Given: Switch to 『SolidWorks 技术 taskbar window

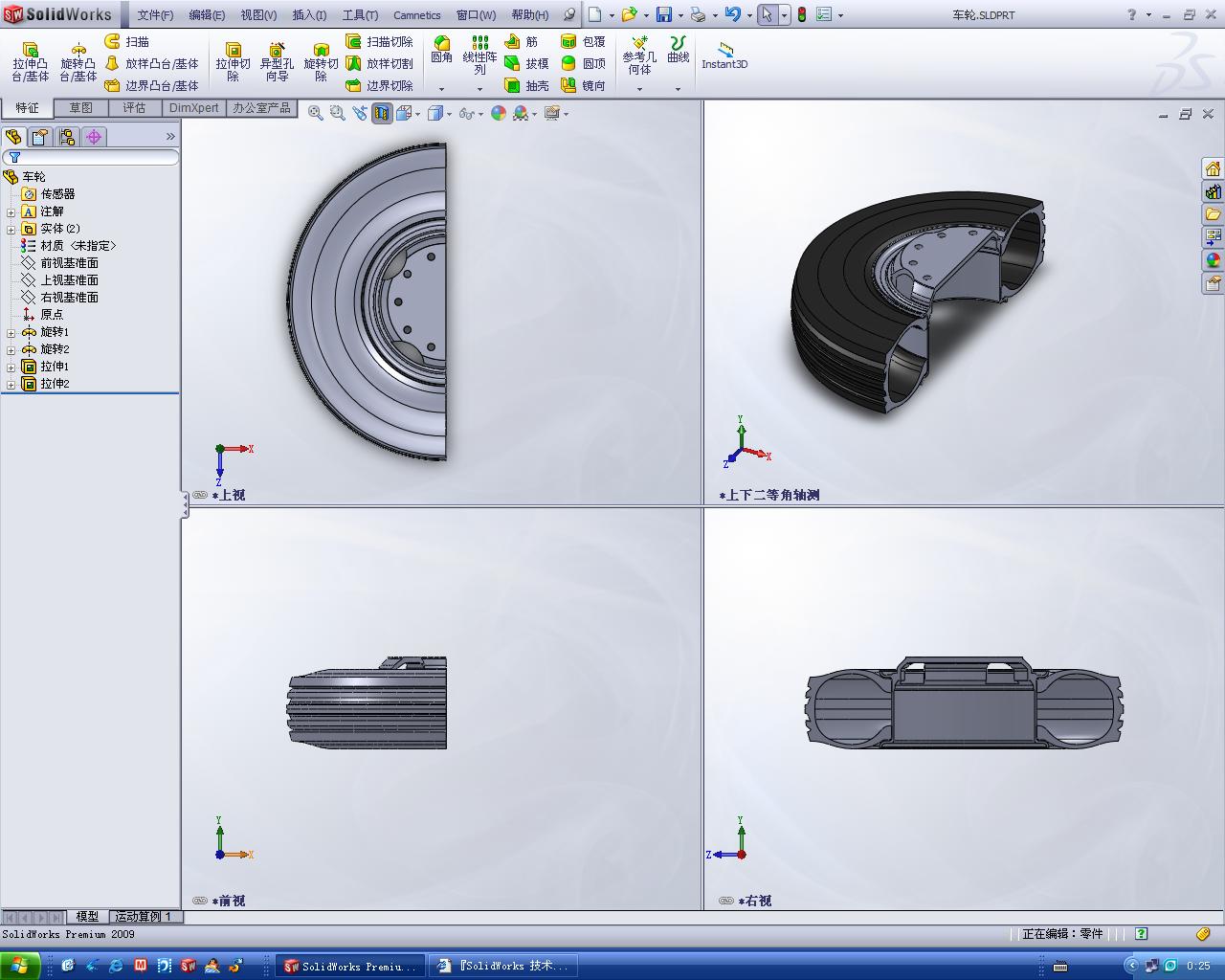Looking at the screenshot, I should (x=504, y=966).
